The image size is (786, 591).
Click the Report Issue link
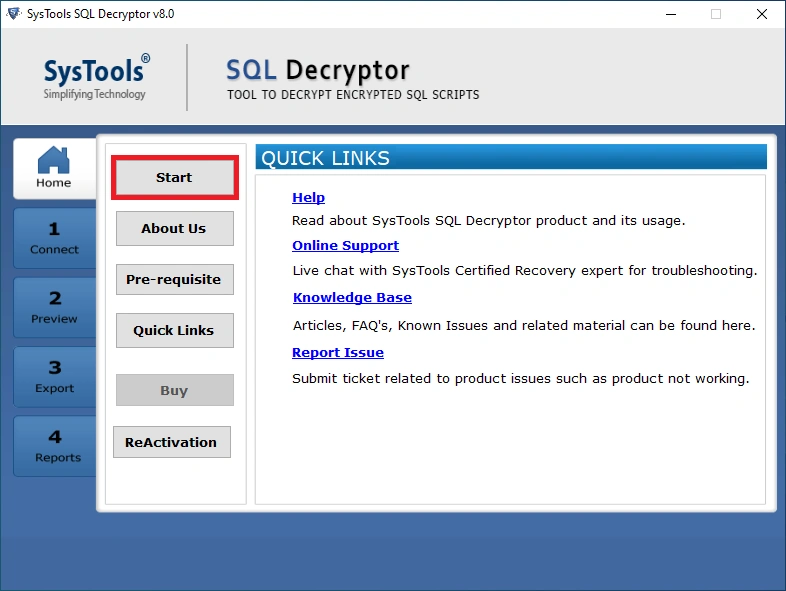(338, 352)
